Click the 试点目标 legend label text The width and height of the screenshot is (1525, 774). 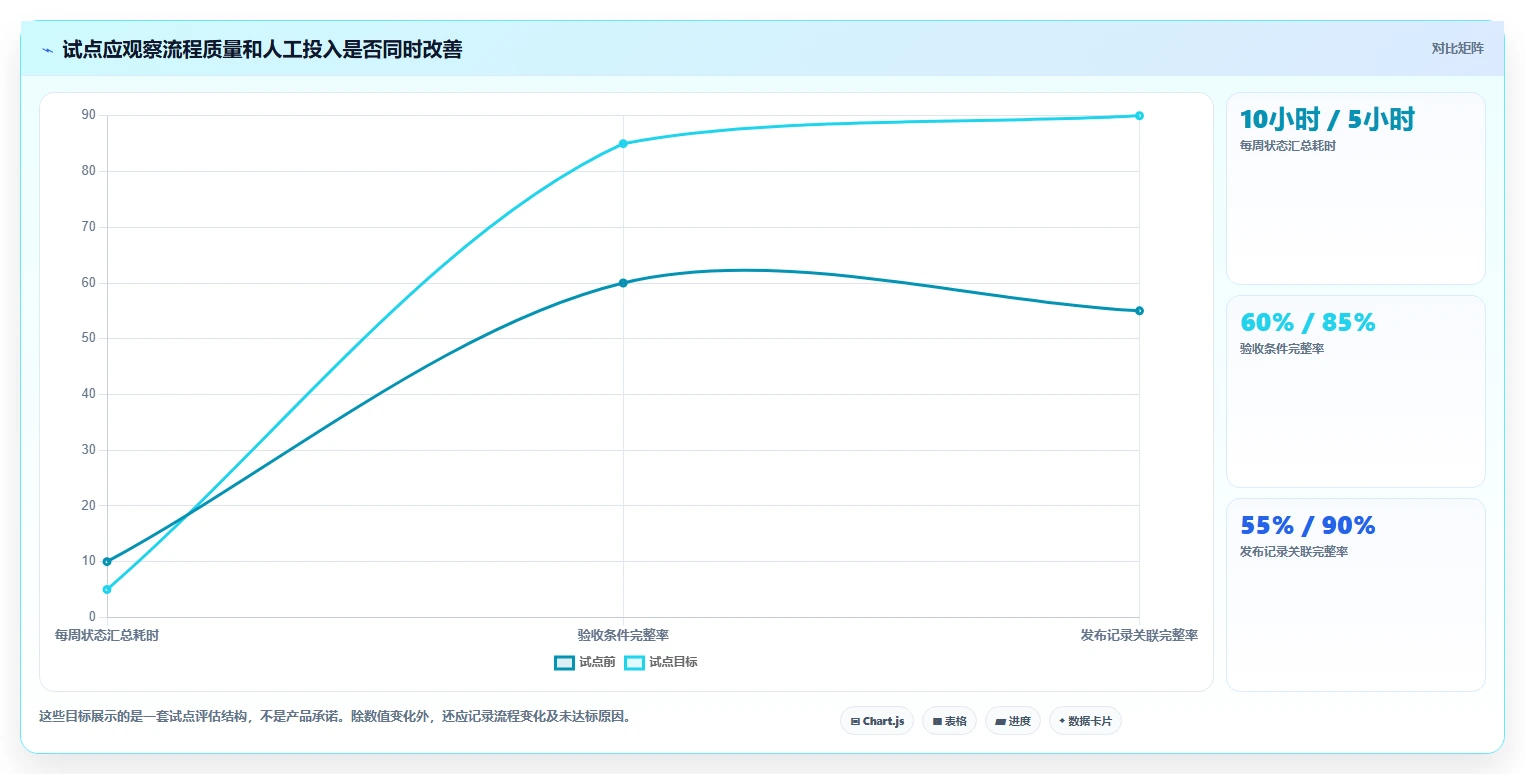673,662
